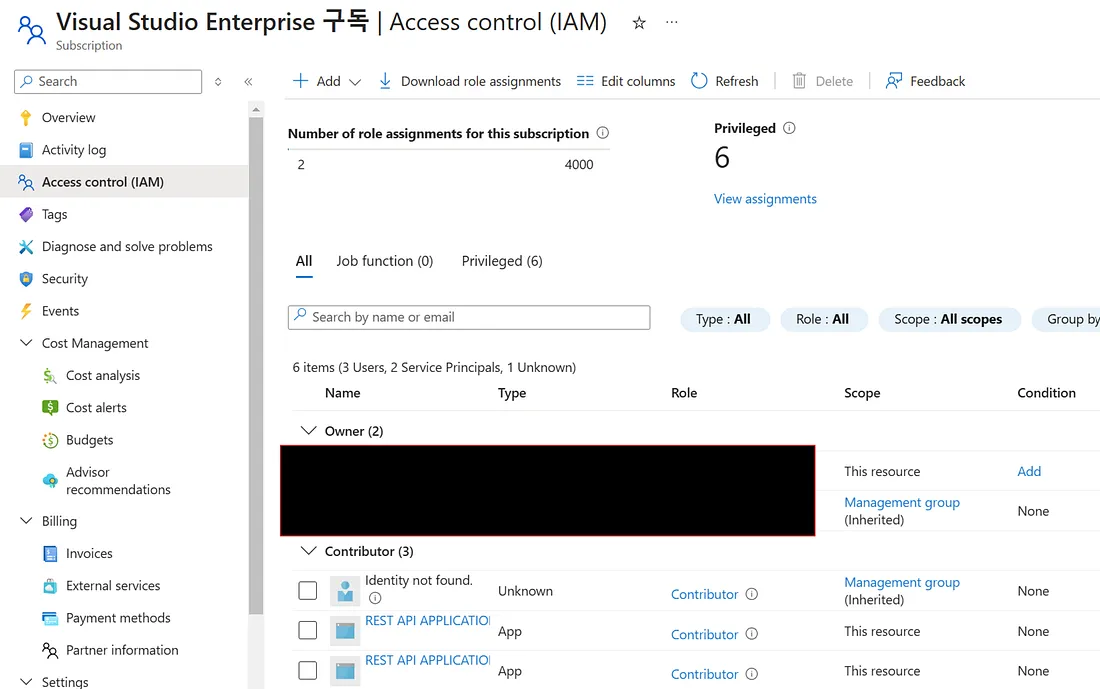Tick the last REST API APPLICATION checkbox
The width and height of the screenshot is (1100, 689).
[308, 671]
